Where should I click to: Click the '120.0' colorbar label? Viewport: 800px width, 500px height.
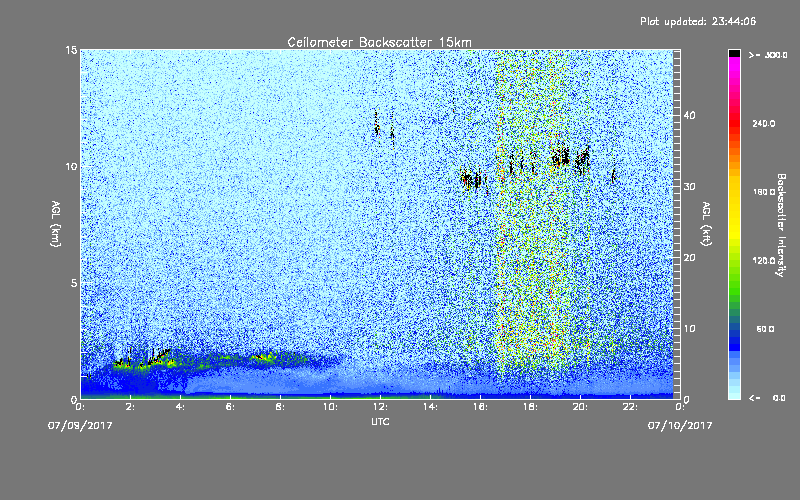point(764,260)
